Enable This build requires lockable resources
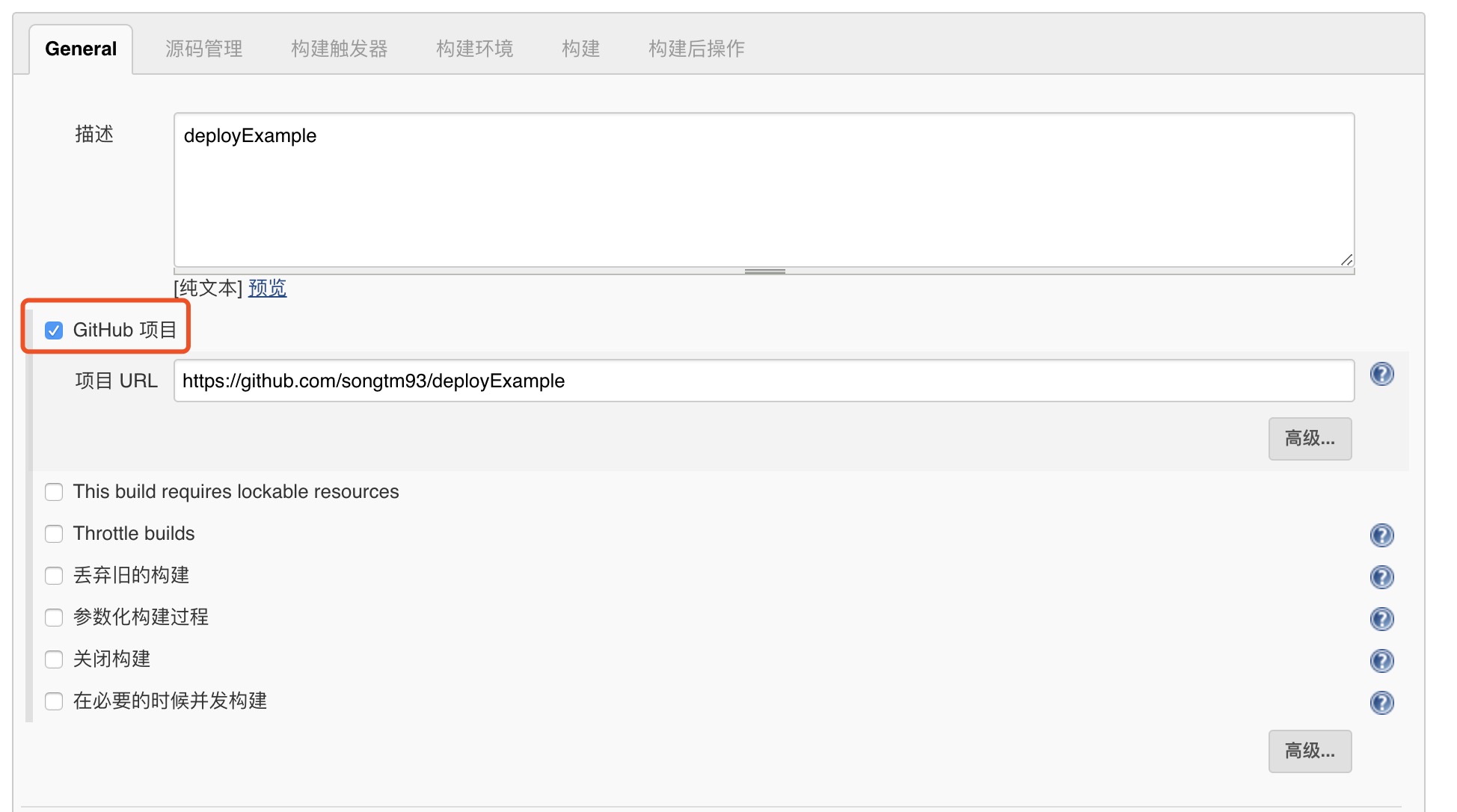This screenshot has width=1457, height=812. 54,492
